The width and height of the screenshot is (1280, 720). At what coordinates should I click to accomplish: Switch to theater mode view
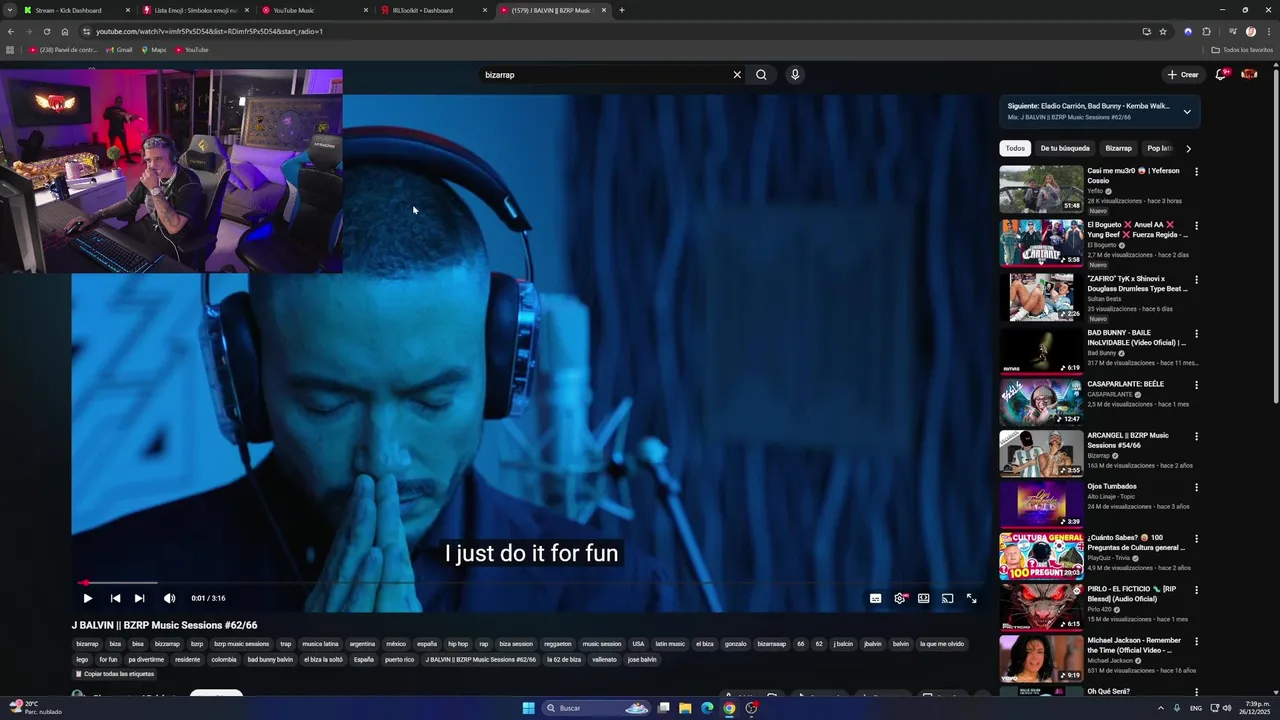coord(924,598)
